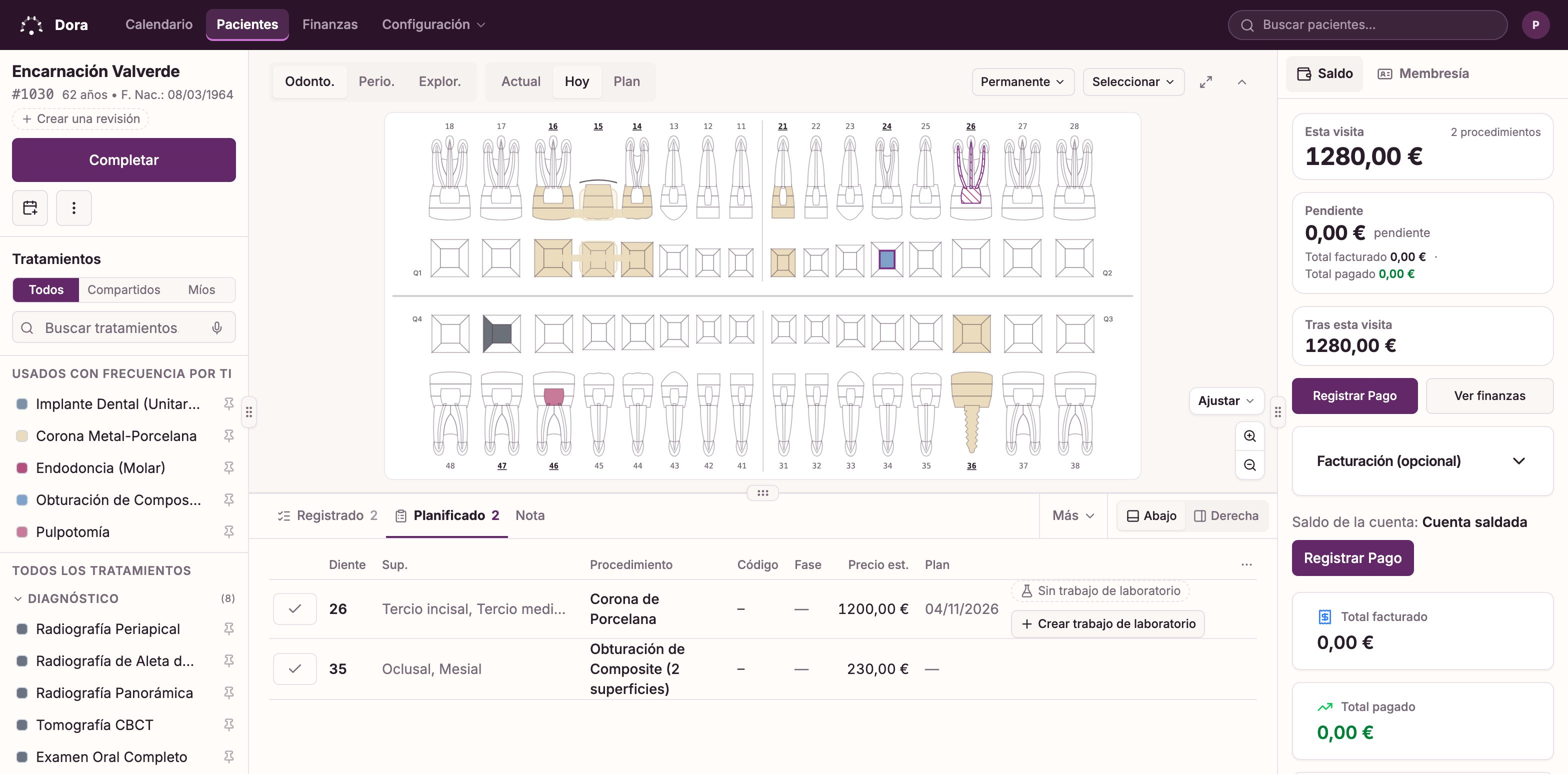Pin the Endodoncia (Molar) treatment
The image size is (1568, 774).
point(229,467)
